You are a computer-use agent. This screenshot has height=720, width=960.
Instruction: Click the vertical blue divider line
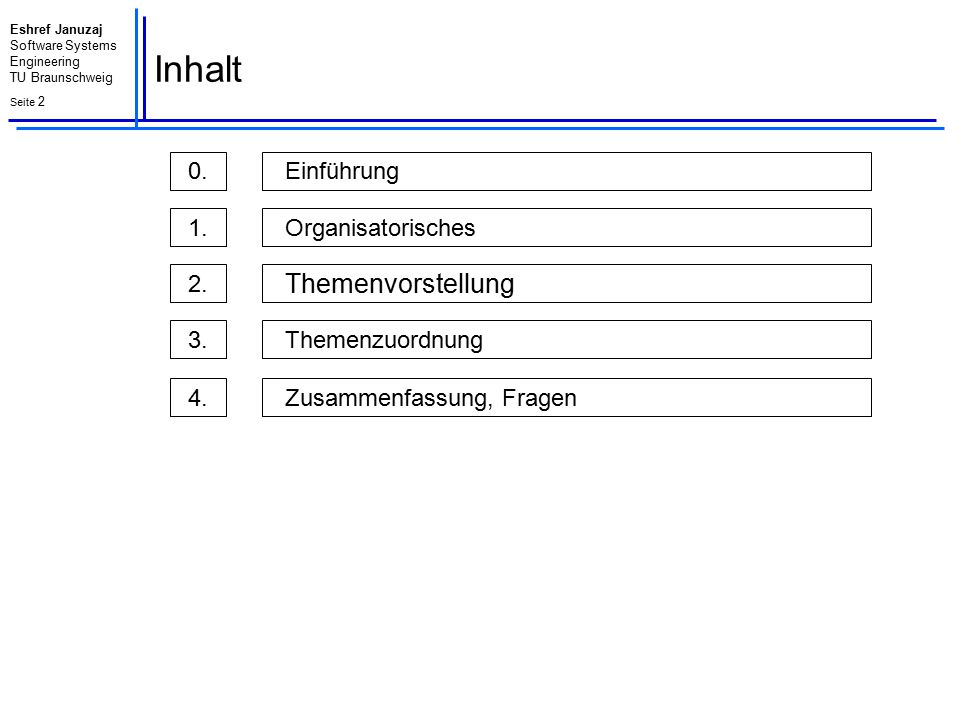click(137, 67)
